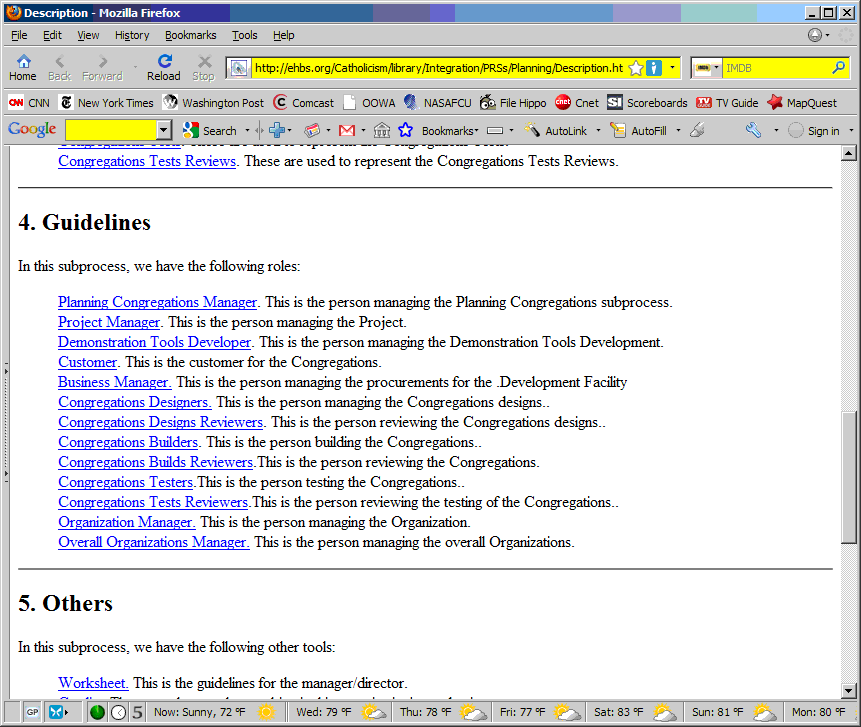Open the Congregations Testers link
Viewport: 861px width, 727px height.
(x=126, y=482)
